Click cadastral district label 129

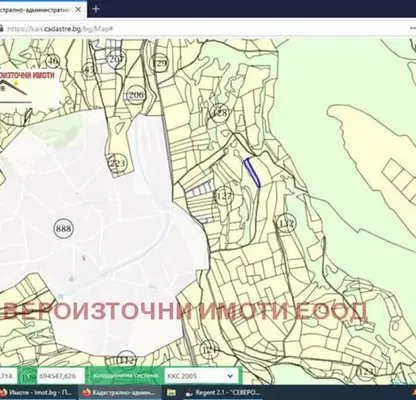coord(160,62)
